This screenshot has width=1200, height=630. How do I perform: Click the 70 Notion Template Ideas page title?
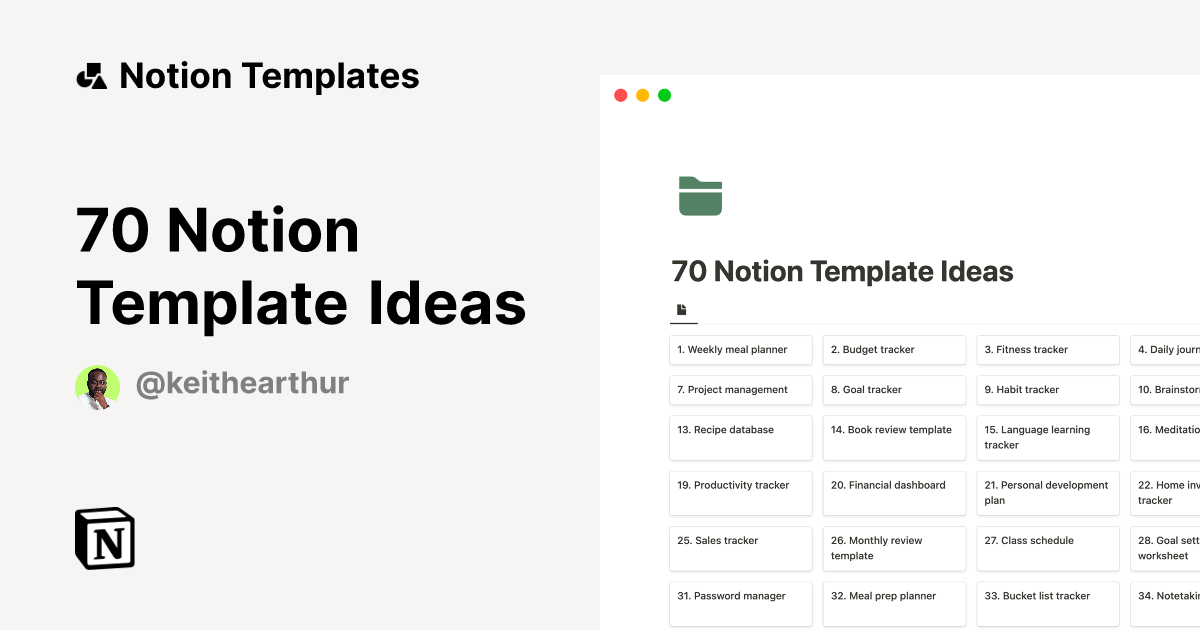[842, 271]
